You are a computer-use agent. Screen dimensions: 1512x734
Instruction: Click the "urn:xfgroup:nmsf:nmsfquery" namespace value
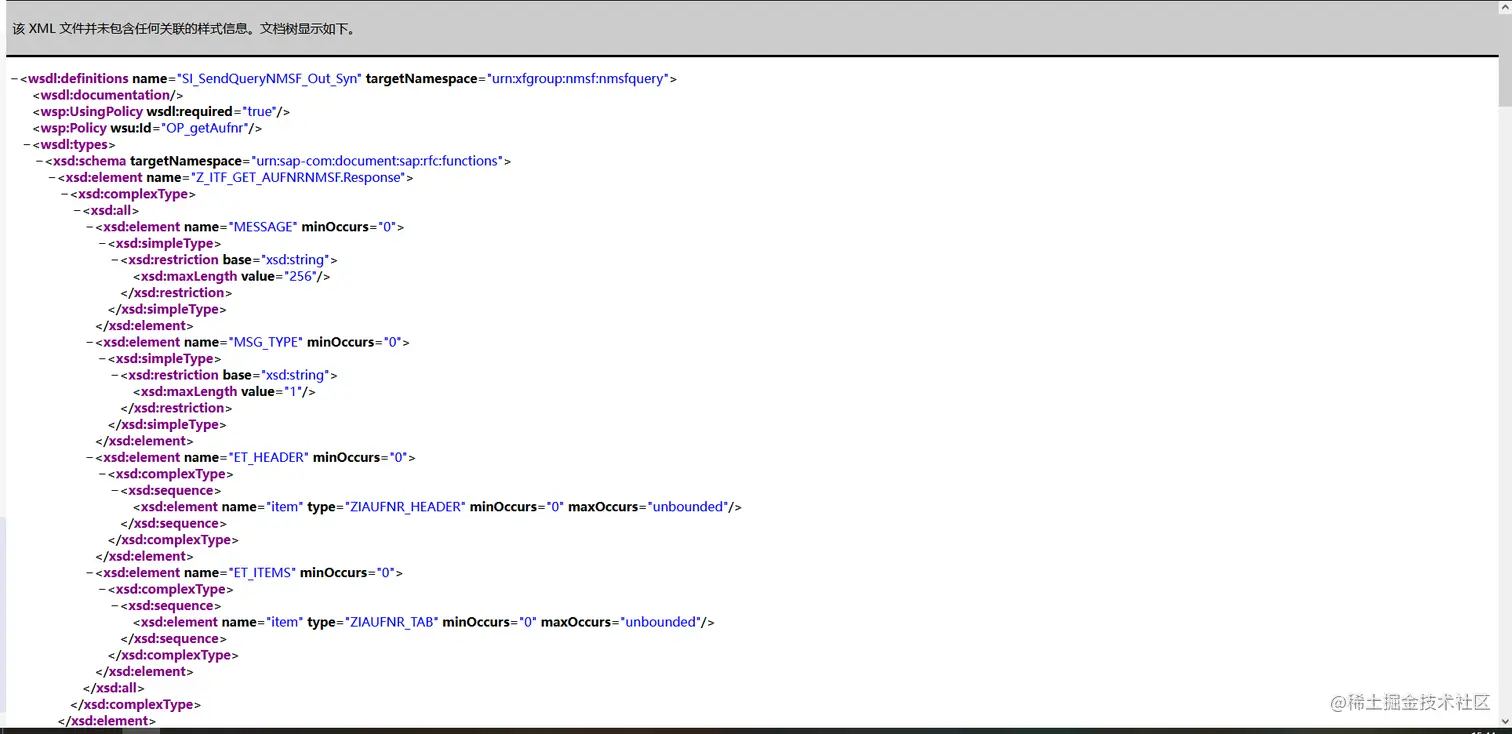coord(576,79)
